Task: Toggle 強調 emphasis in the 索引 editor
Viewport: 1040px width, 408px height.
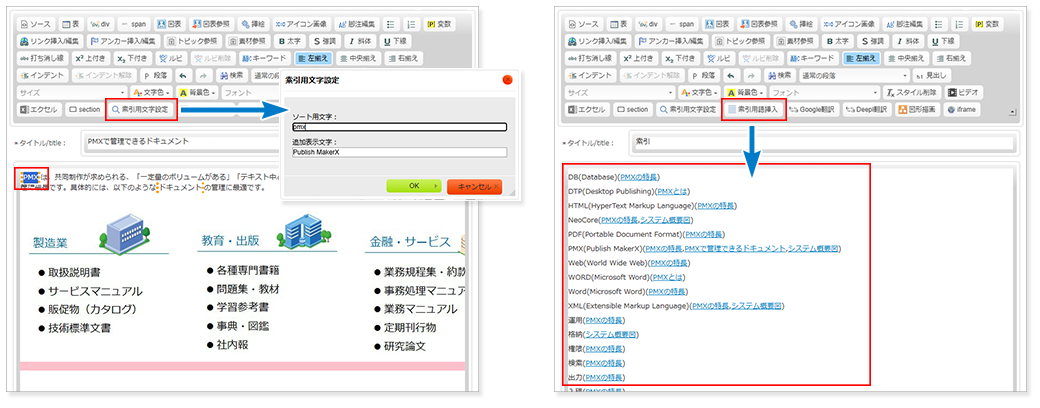Action: tap(874, 41)
